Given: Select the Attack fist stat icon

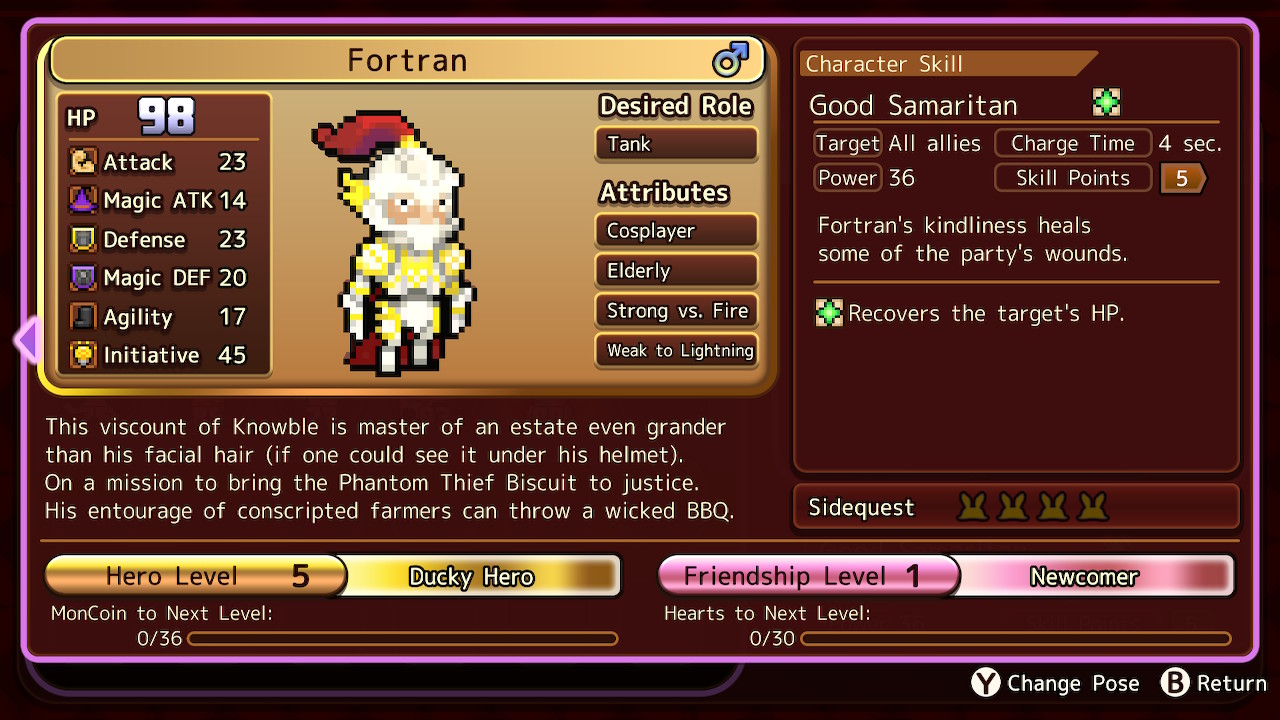Looking at the screenshot, I should coord(83,162).
